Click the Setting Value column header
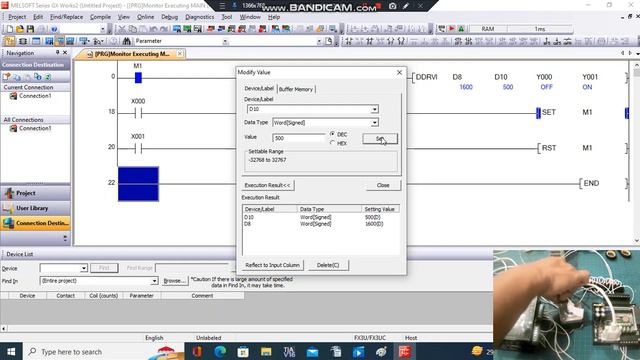This screenshot has height=360, width=640. pyautogui.click(x=380, y=209)
